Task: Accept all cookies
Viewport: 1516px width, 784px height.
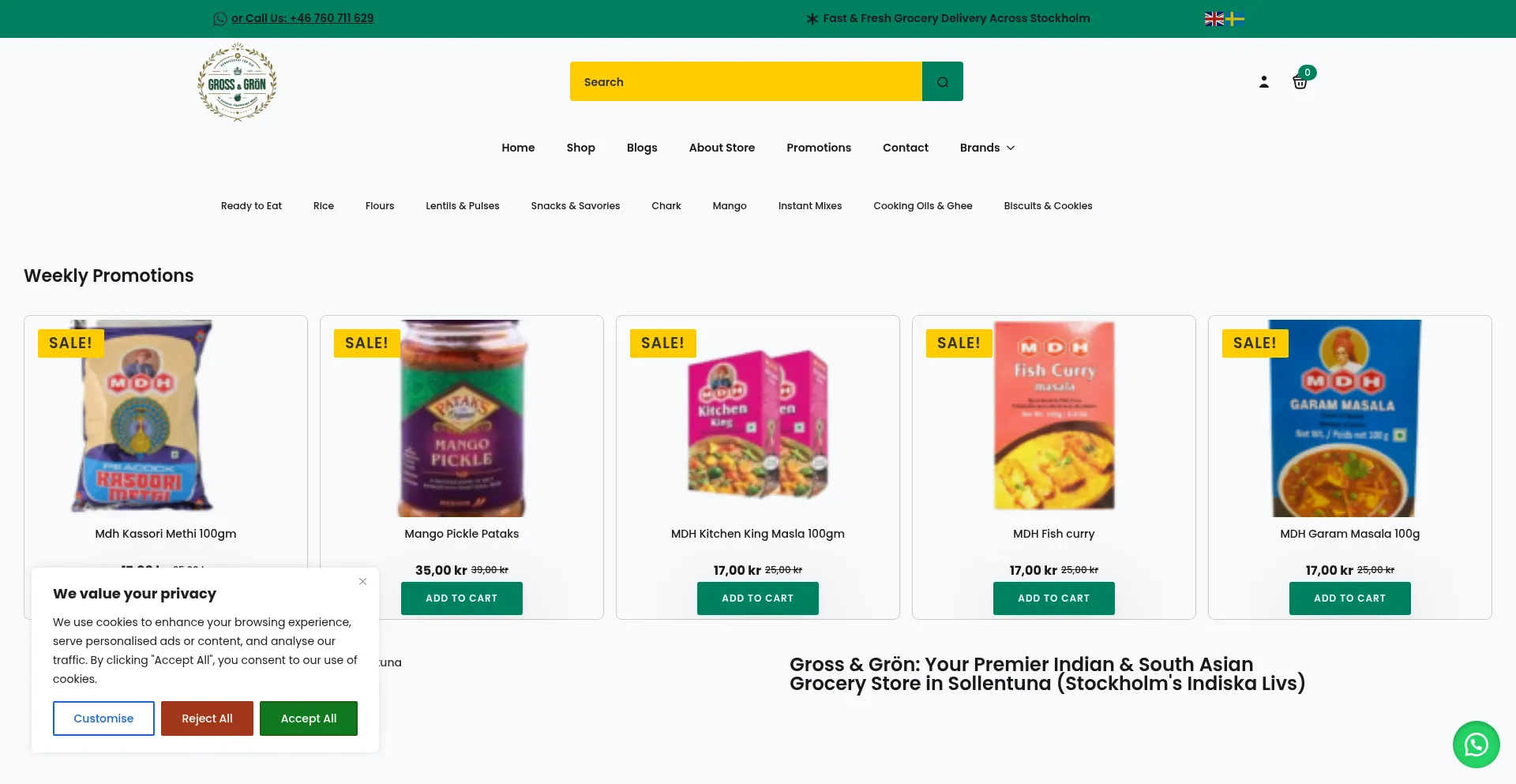Action: point(309,718)
